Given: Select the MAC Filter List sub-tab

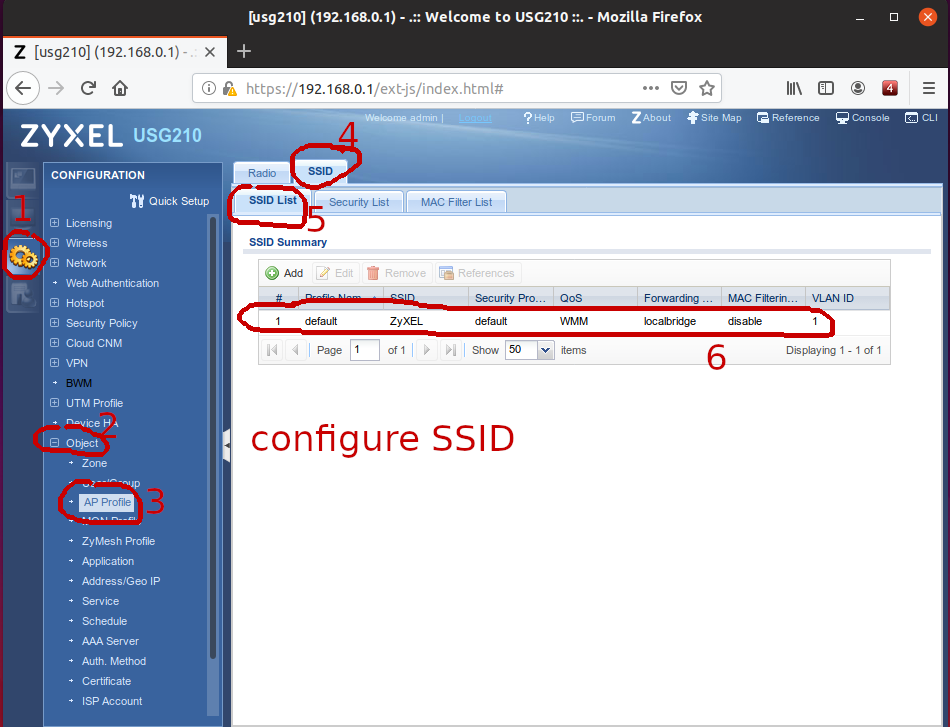Looking at the screenshot, I should click(x=456, y=202).
